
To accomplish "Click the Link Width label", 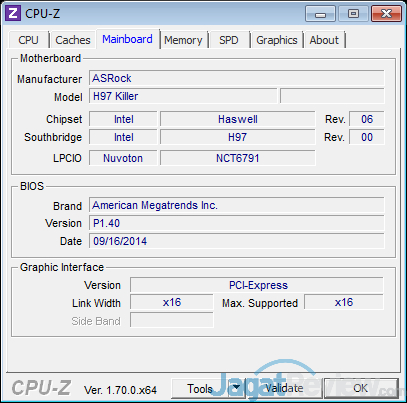I will pyautogui.click(x=96, y=303).
